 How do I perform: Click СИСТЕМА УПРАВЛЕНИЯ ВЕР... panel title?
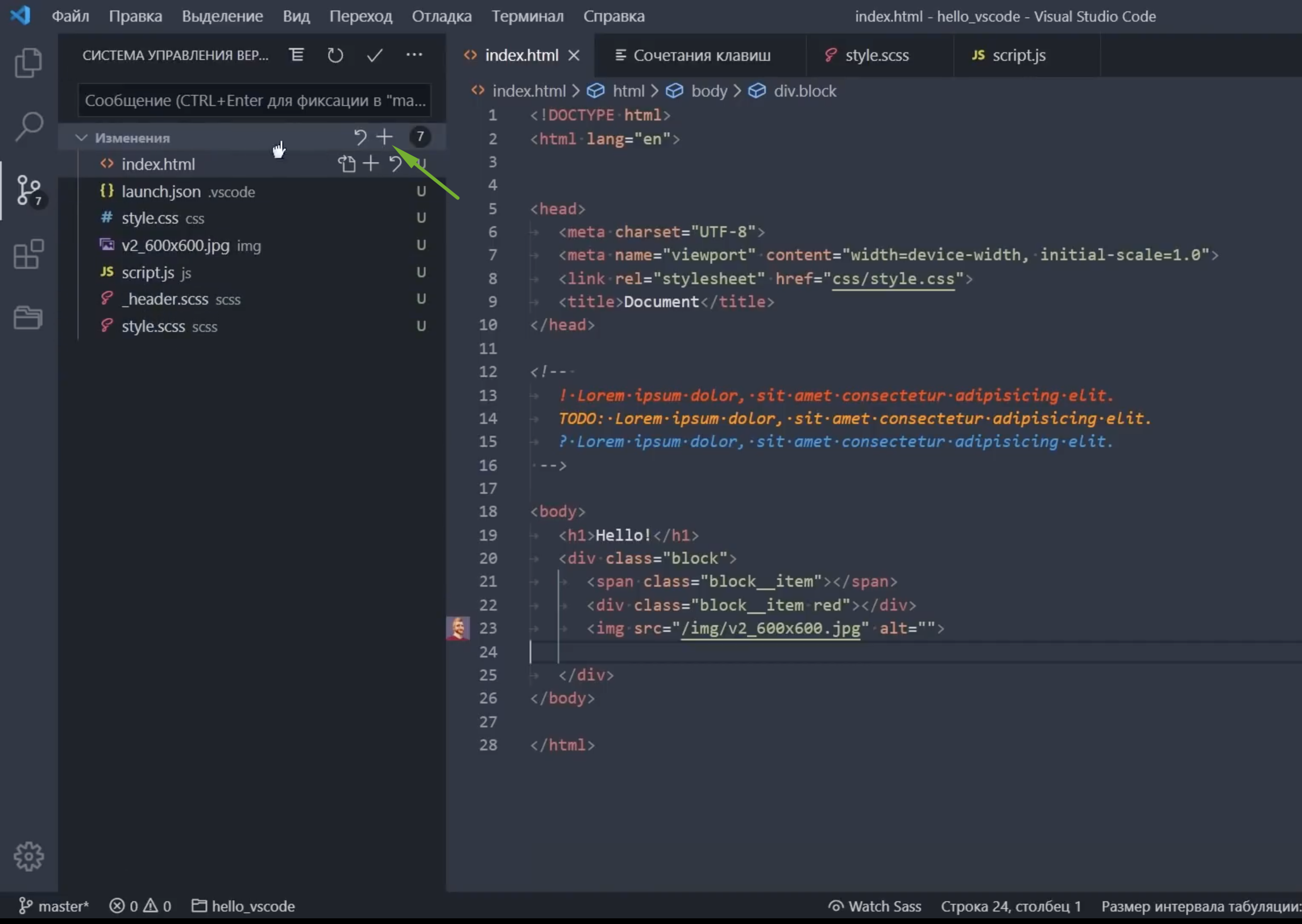[x=175, y=55]
